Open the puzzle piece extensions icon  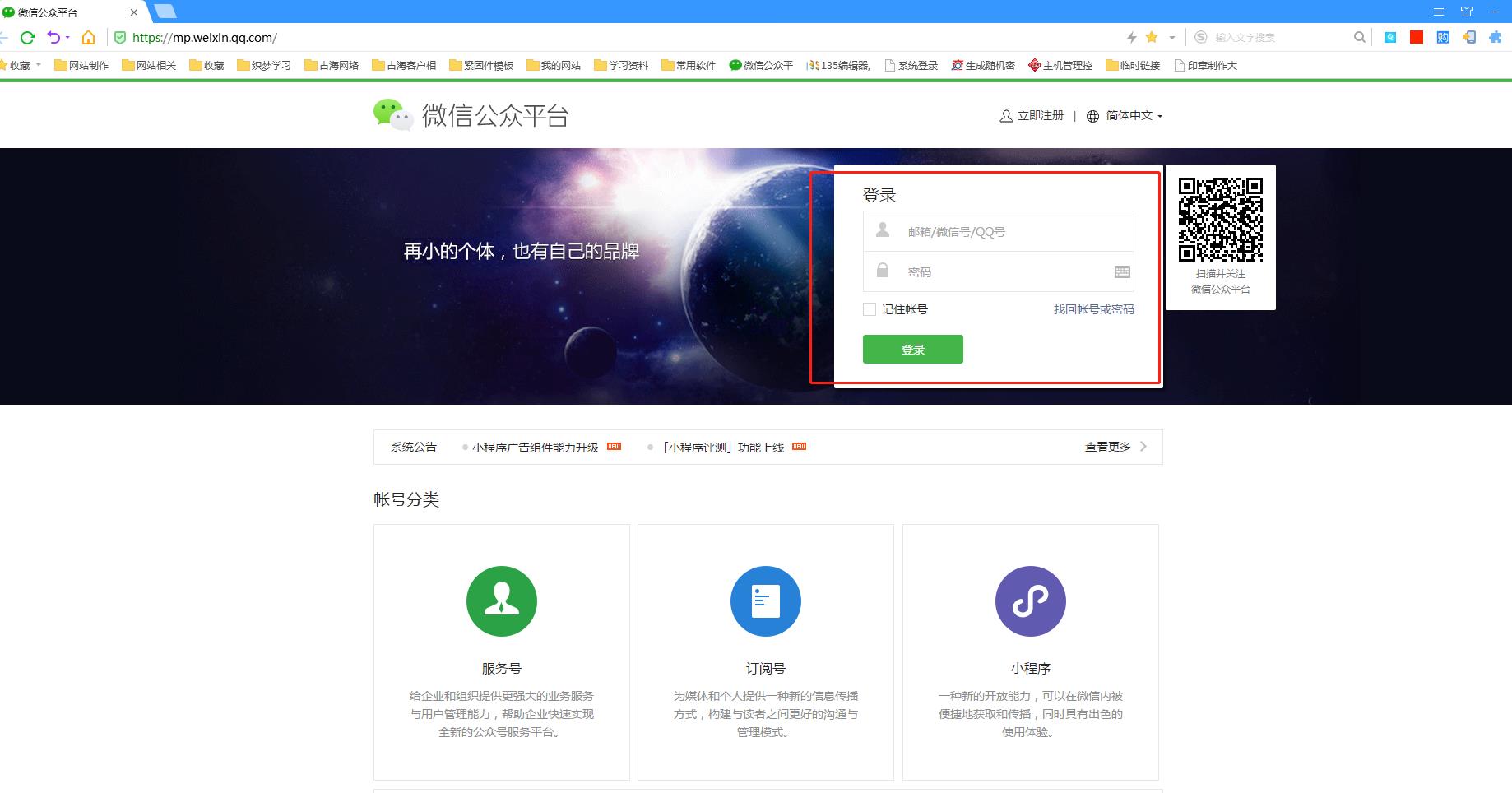click(1496, 37)
